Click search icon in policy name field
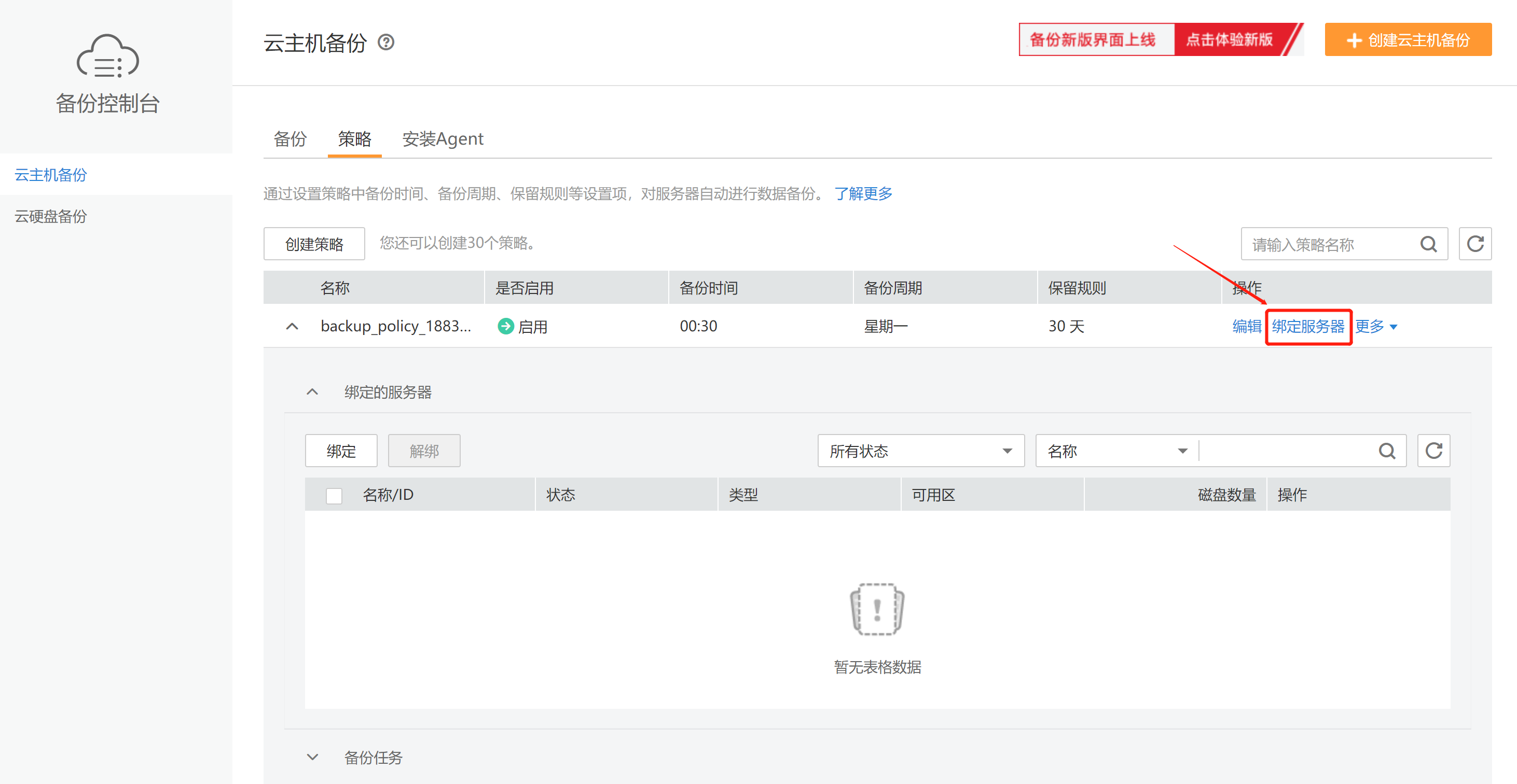 pyautogui.click(x=1428, y=244)
